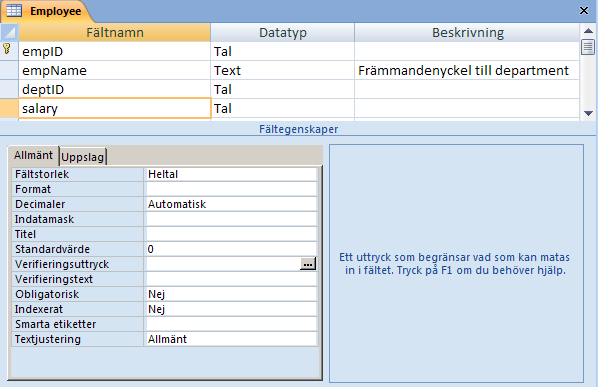
Task: Select the row selector for empName
Action: click(x=9, y=70)
